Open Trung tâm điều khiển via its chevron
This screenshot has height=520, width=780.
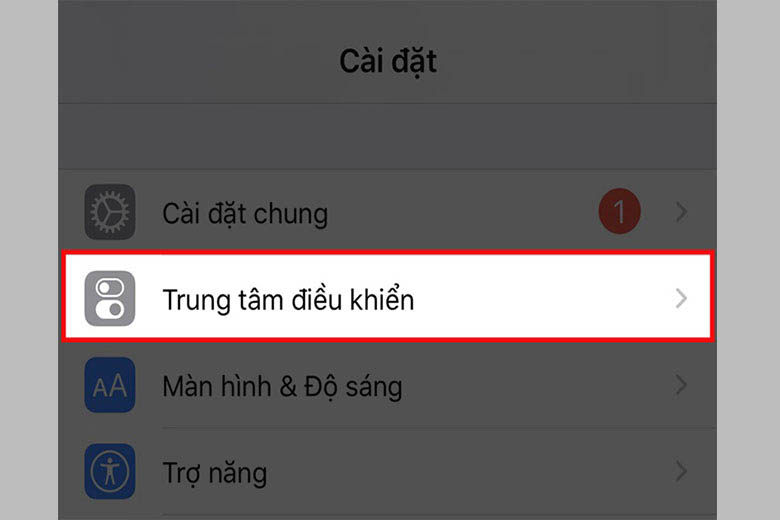(x=682, y=299)
